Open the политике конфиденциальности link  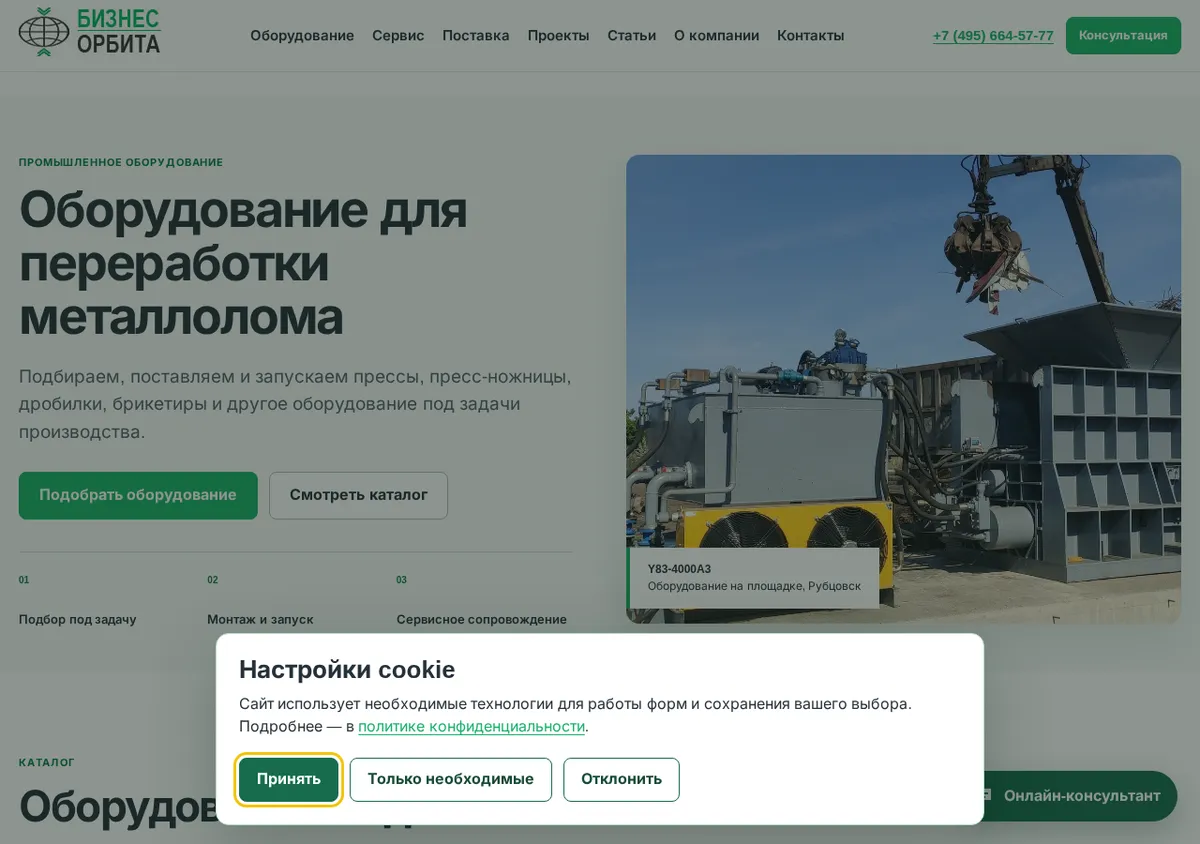(471, 727)
